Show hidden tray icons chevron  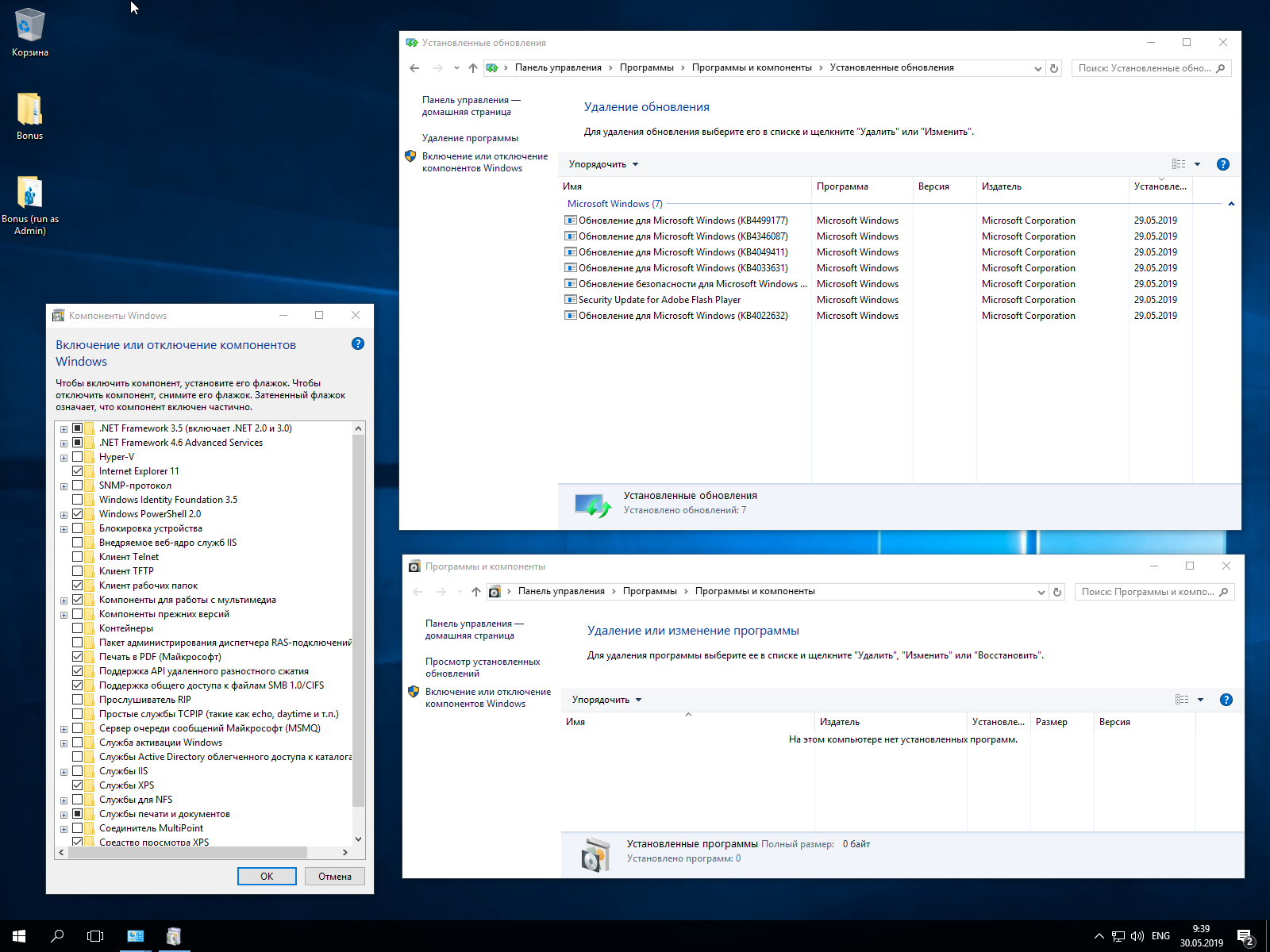(1099, 936)
